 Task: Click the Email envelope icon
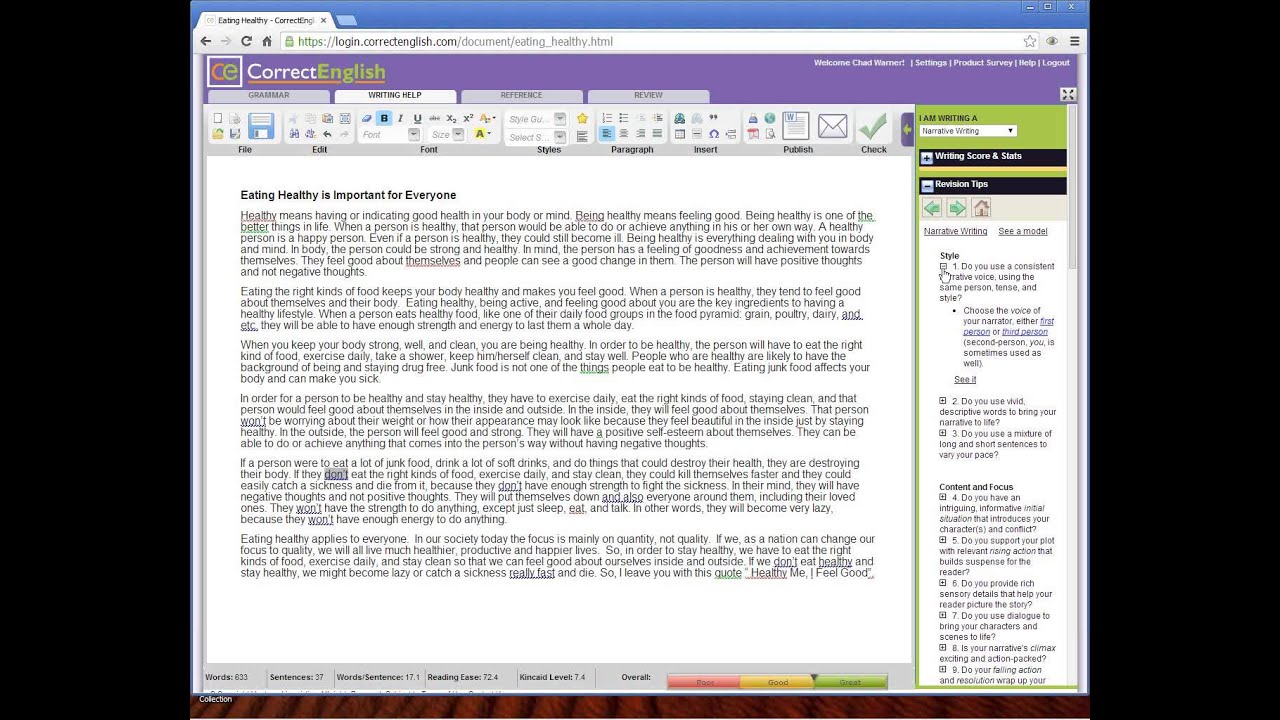pos(832,126)
